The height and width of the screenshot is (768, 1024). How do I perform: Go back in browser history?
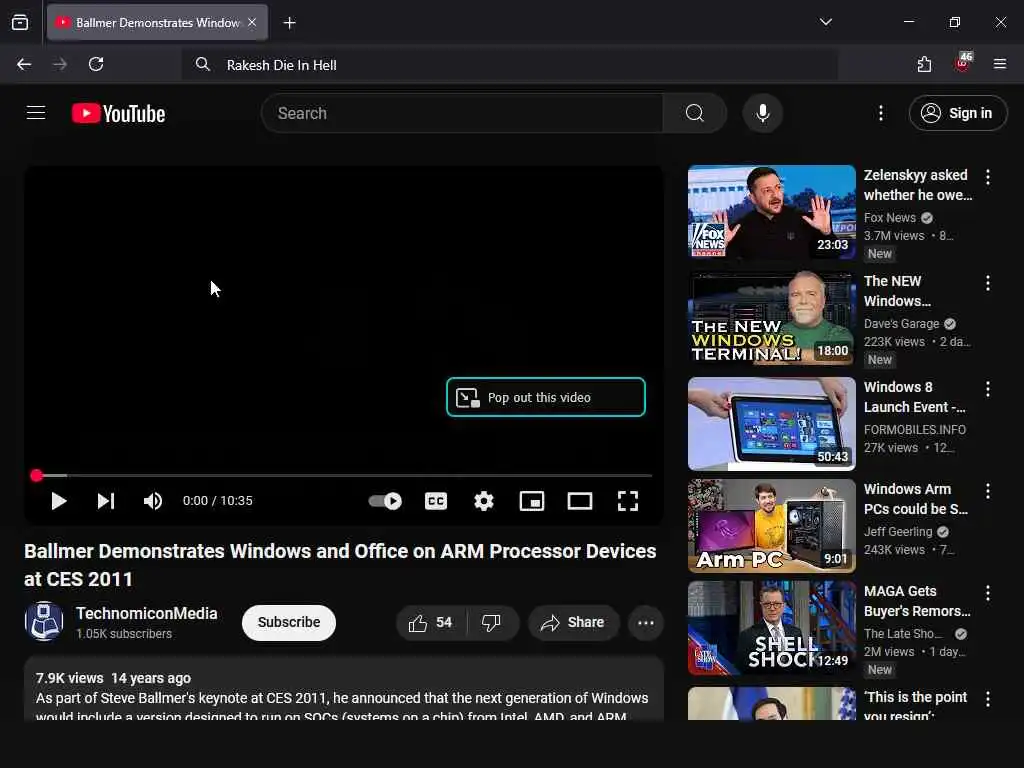click(x=24, y=64)
